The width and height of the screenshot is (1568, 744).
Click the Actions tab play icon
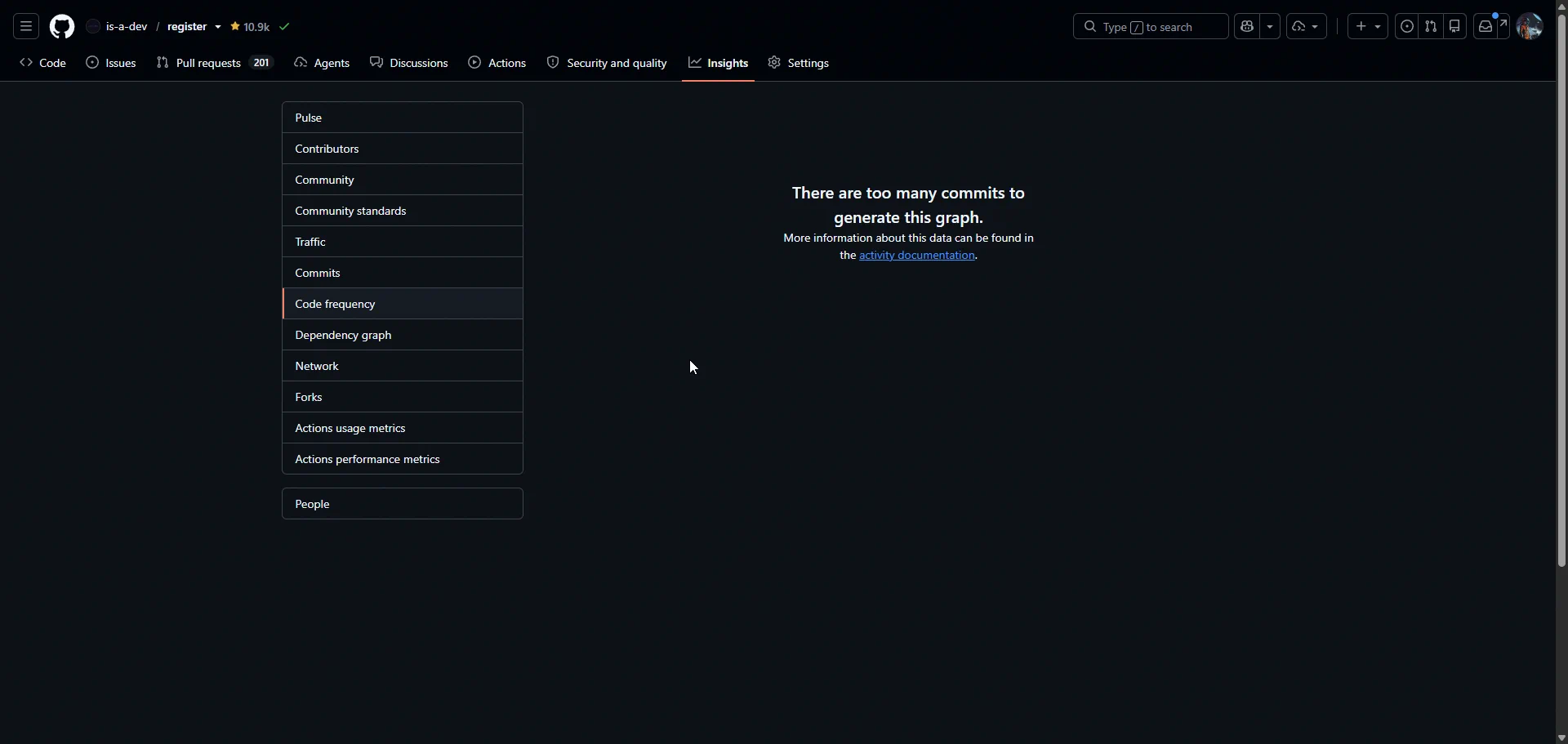474,63
